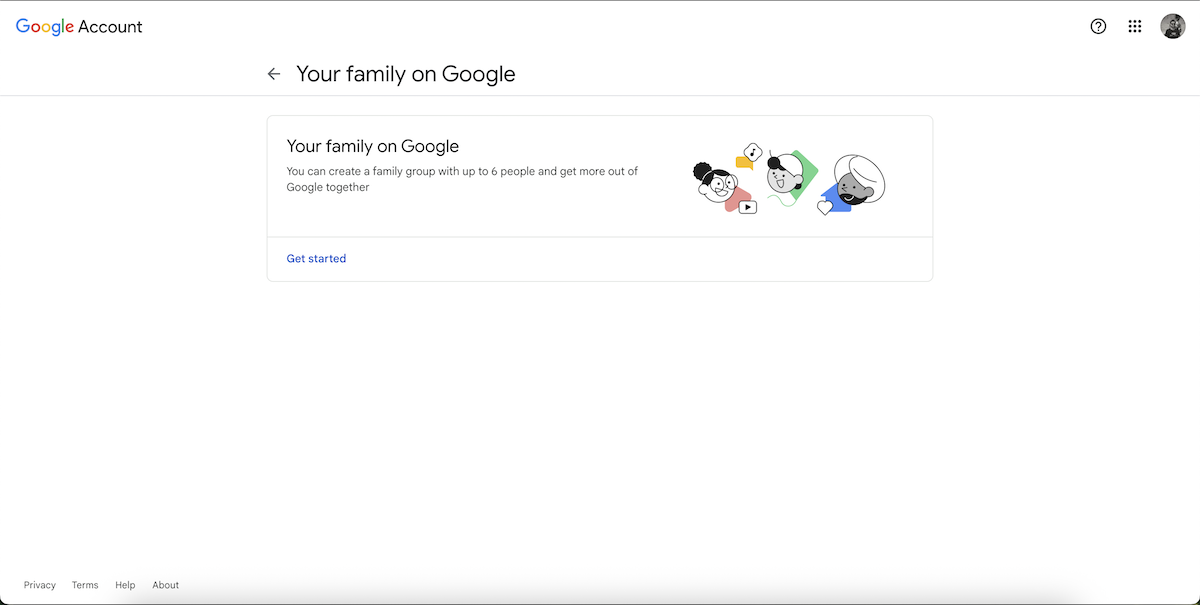Click the Google Account logo
Image resolution: width=1200 pixels, height=605 pixels.
pyautogui.click(x=79, y=27)
